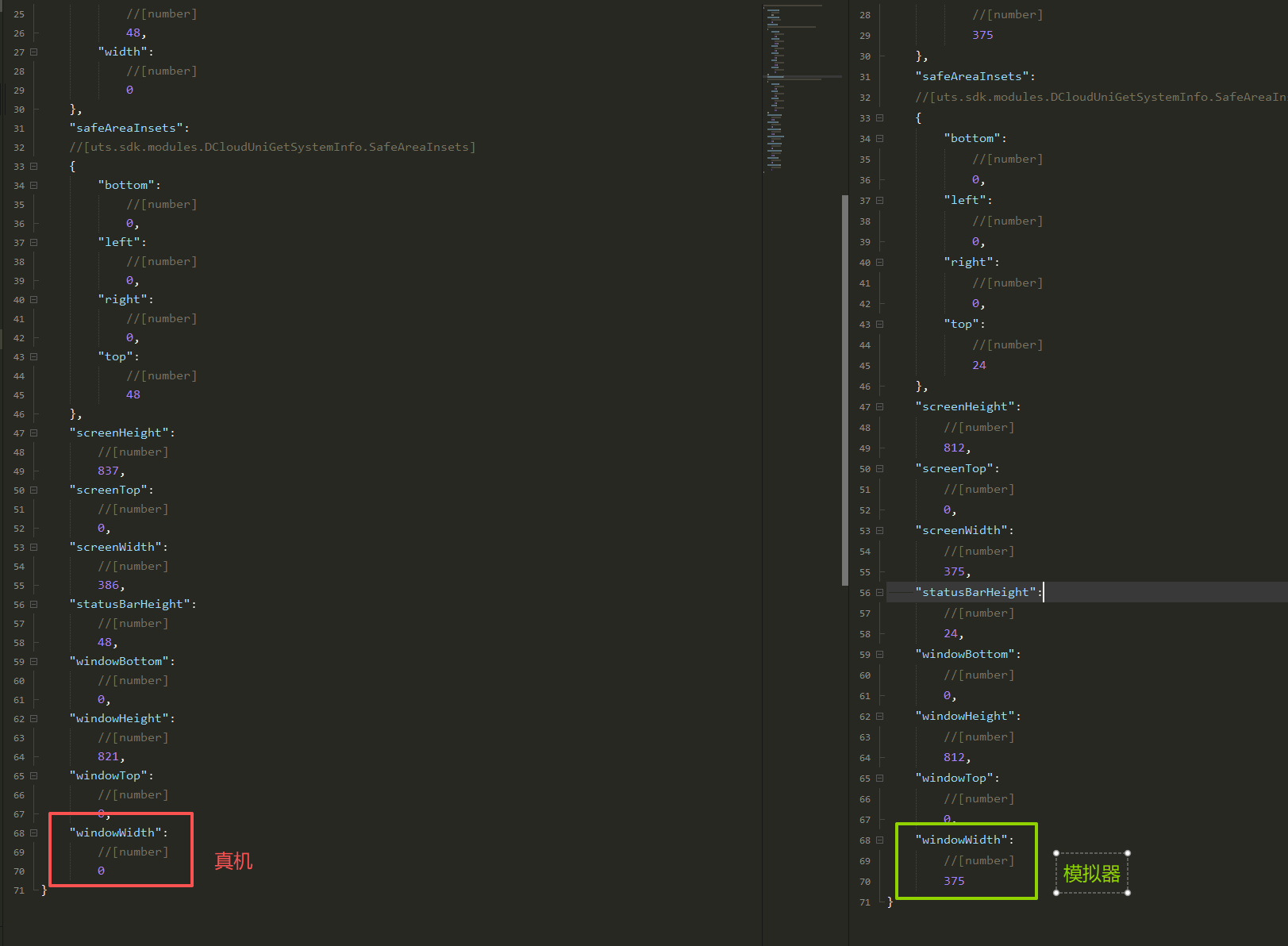This screenshot has width=1288, height=946.
Task: Click the vertical scrollbar between the panes
Action: pyautogui.click(x=844, y=389)
